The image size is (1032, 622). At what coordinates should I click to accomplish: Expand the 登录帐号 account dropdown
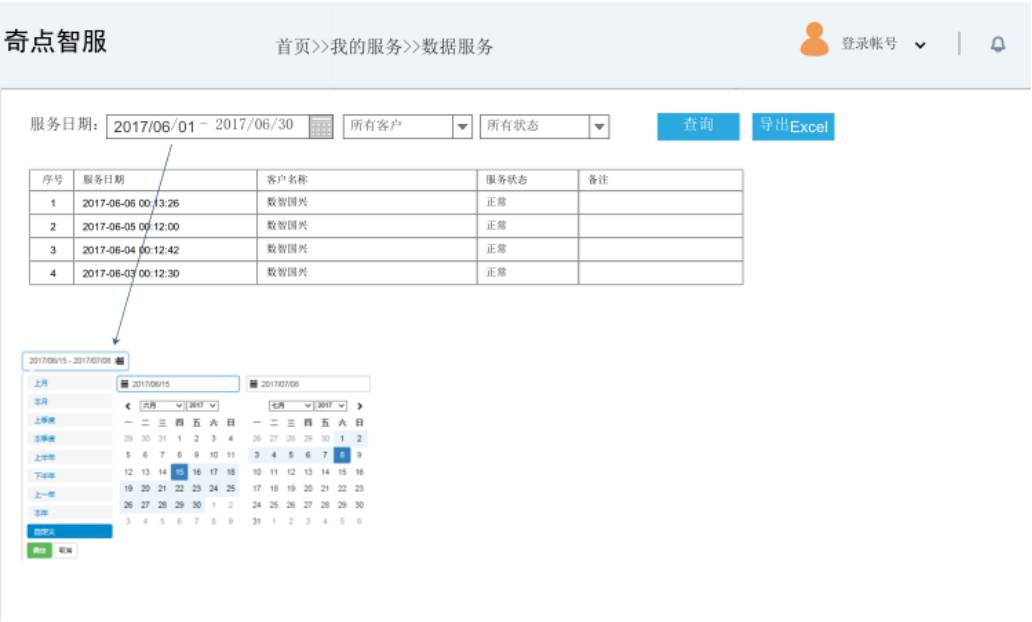[920, 45]
